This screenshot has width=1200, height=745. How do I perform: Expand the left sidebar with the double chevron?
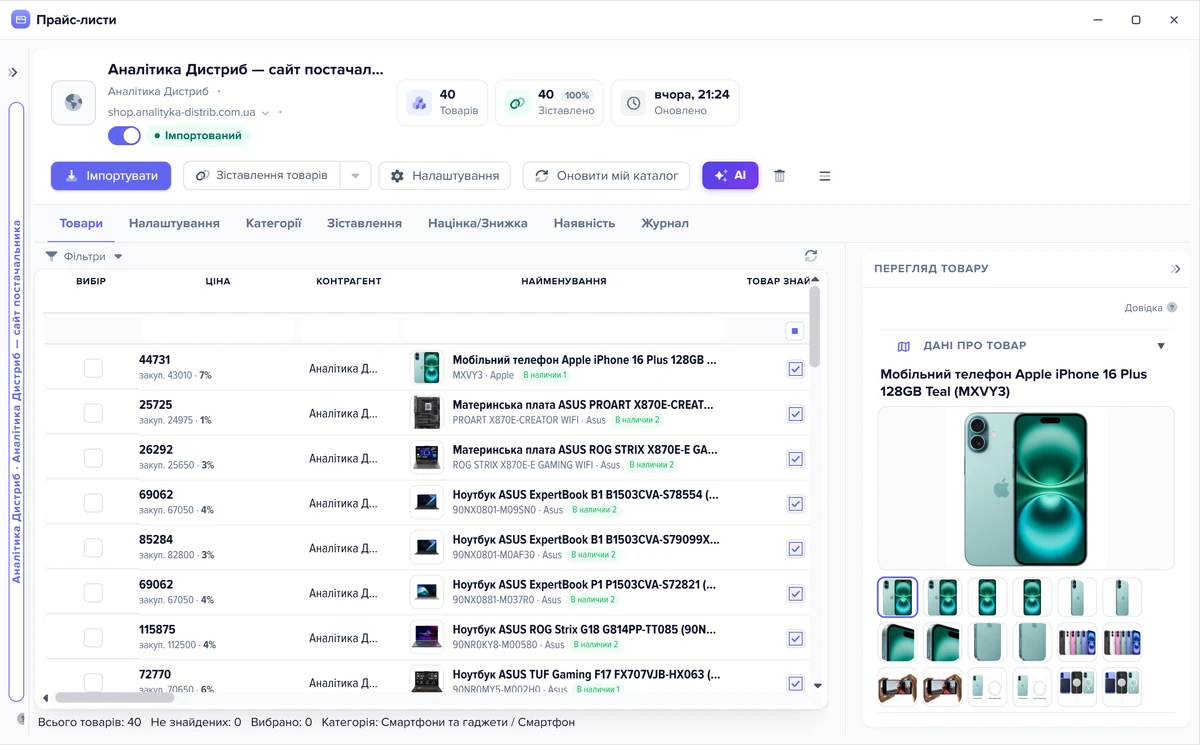pyautogui.click(x=13, y=72)
